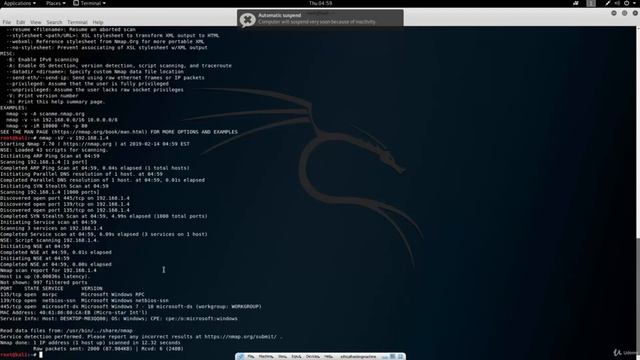Click the 'Raw packets sent' line

click(x=109, y=349)
